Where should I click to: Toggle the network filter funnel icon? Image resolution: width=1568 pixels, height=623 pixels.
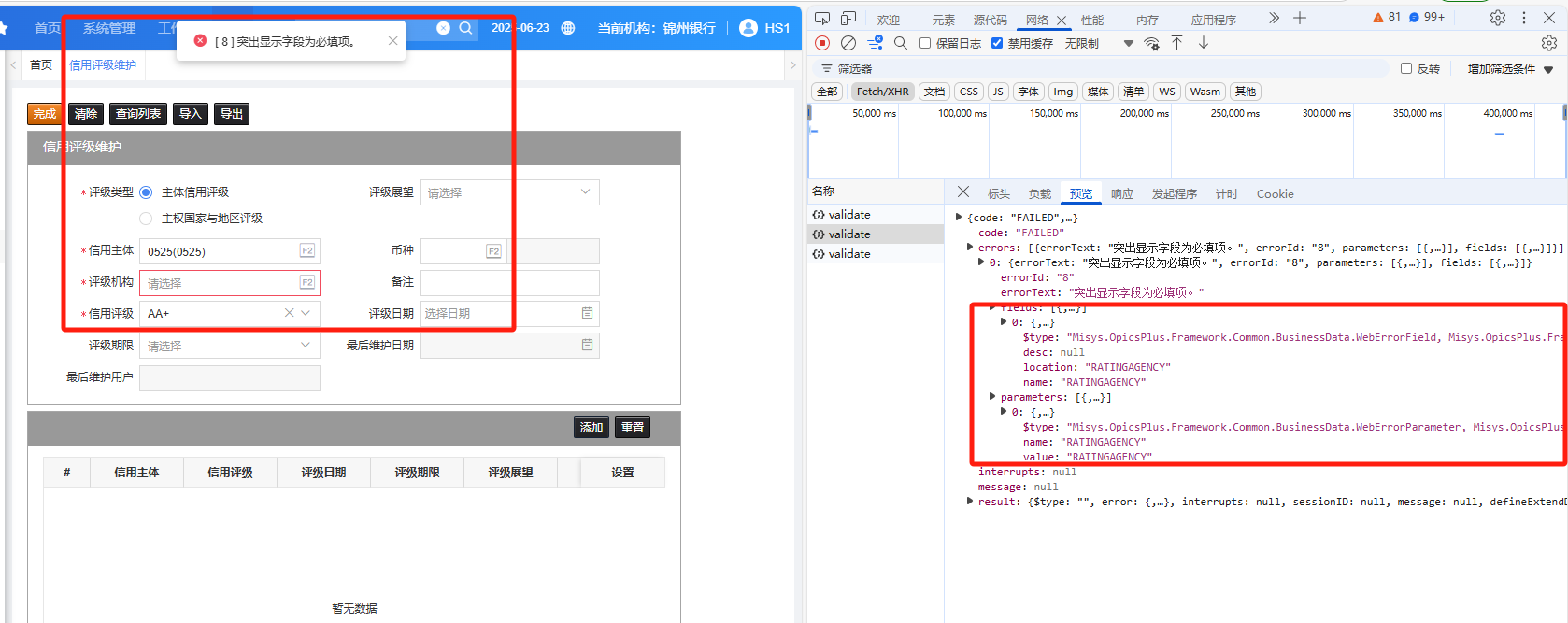click(x=876, y=43)
